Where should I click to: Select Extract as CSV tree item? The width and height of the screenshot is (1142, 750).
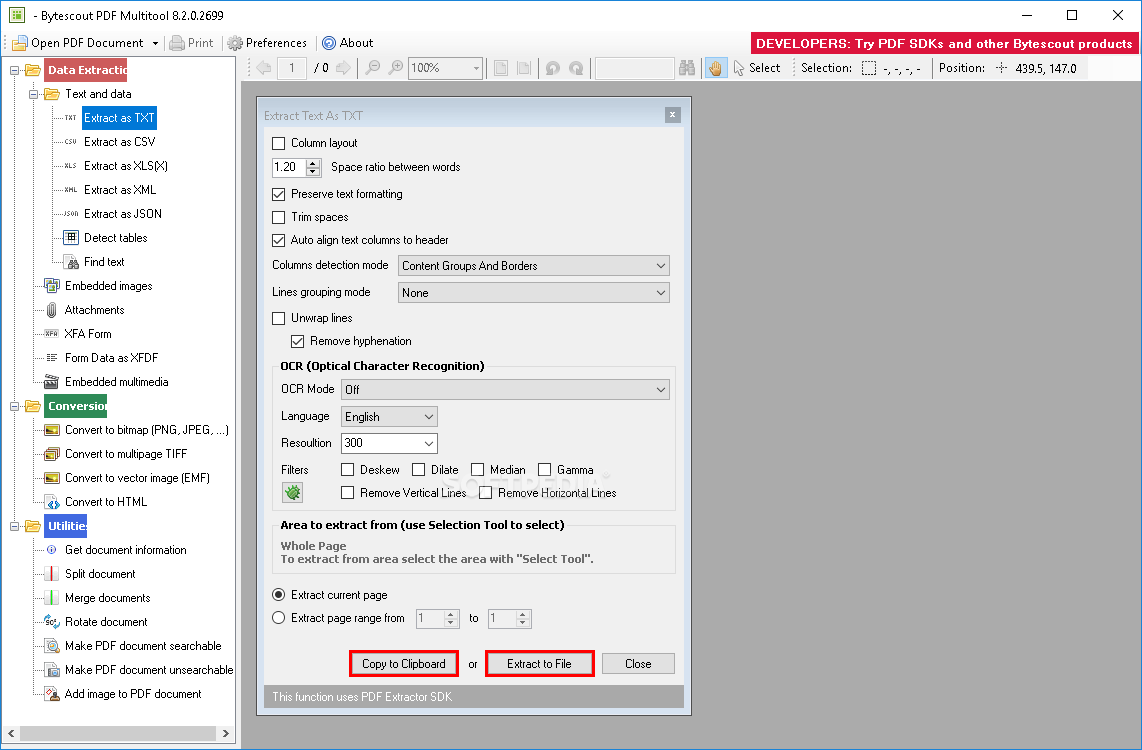pos(119,142)
